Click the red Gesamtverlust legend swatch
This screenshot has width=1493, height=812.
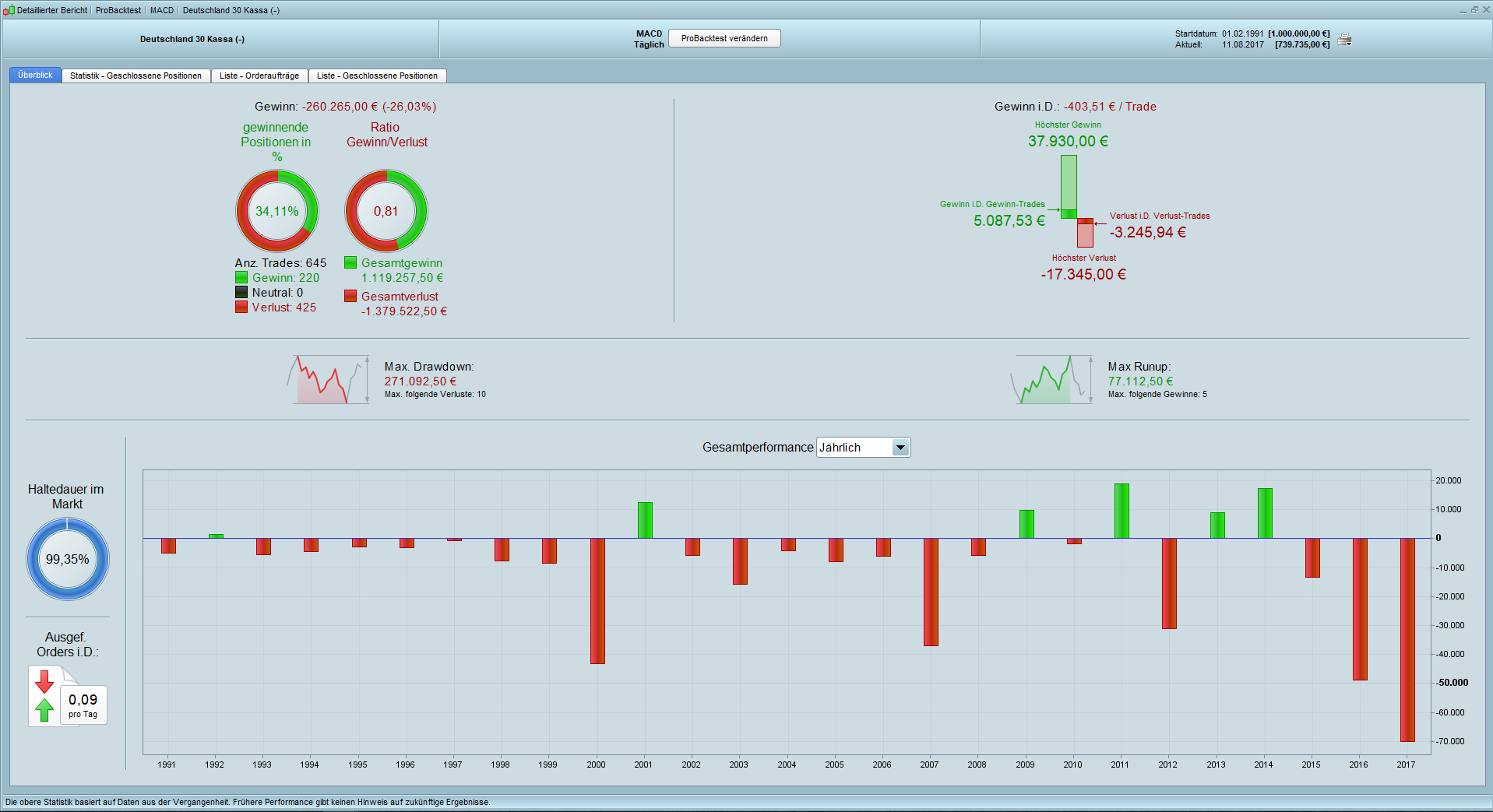(350, 296)
